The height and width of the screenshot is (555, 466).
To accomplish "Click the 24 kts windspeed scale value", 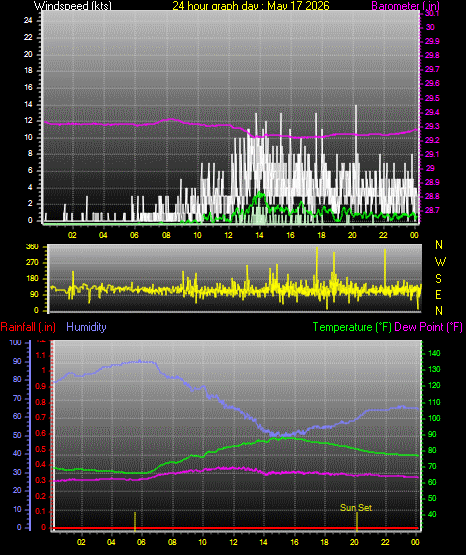I will click(x=28, y=21).
